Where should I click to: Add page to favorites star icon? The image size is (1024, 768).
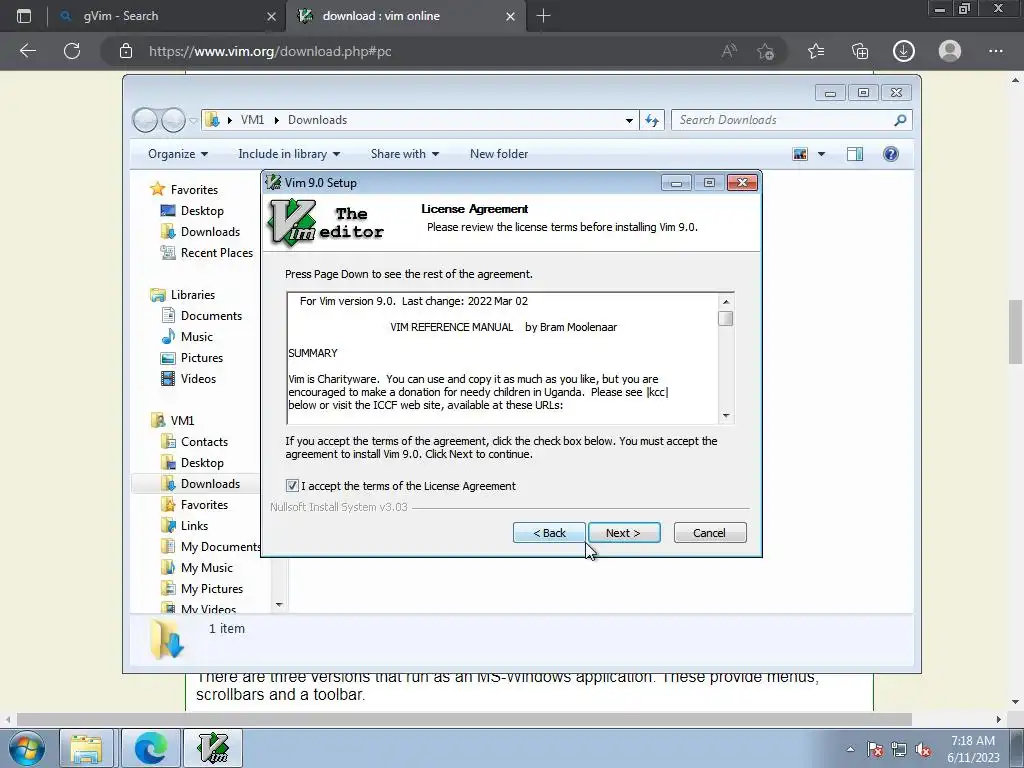point(765,51)
